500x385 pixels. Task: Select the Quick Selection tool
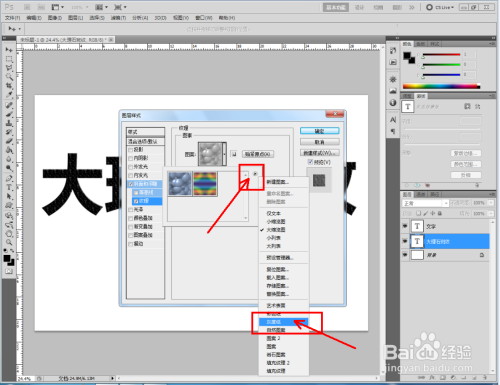9,77
